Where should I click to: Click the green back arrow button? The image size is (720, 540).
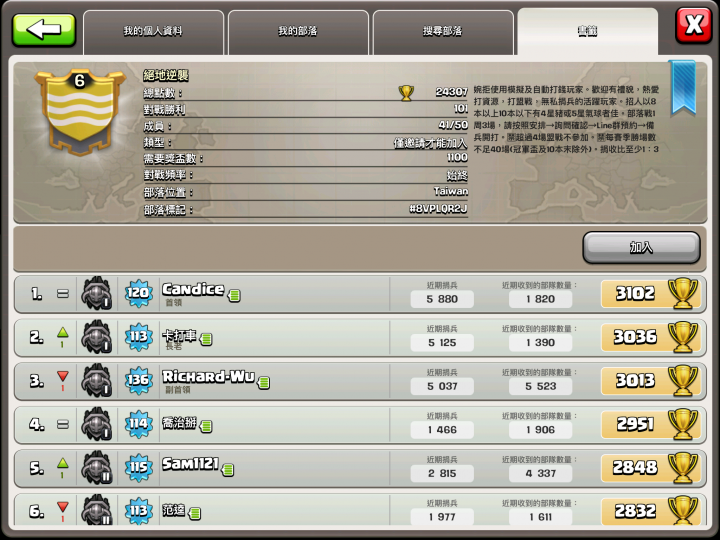(x=44, y=30)
